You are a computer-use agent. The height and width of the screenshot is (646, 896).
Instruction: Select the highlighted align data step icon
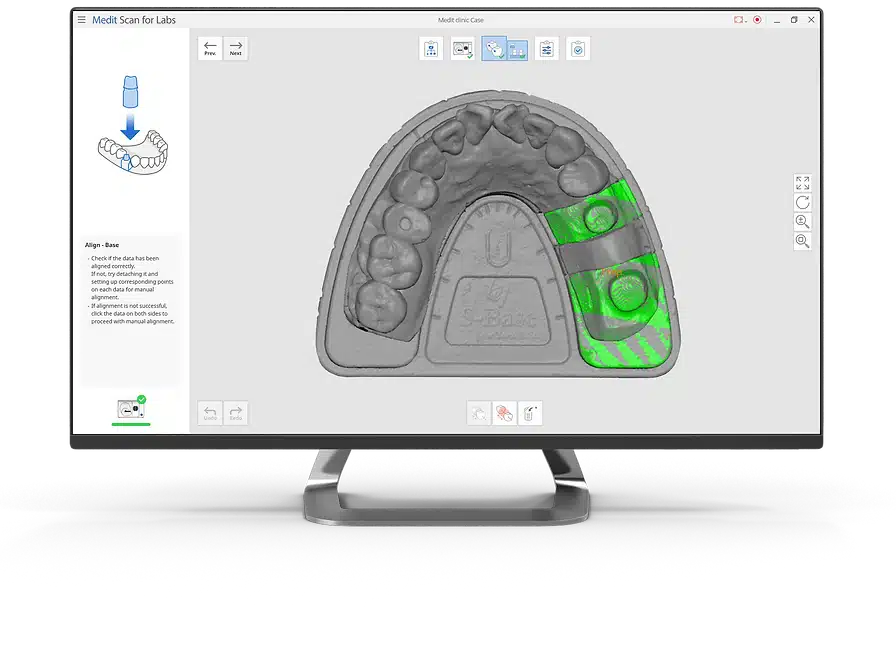click(x=494, y=49)
